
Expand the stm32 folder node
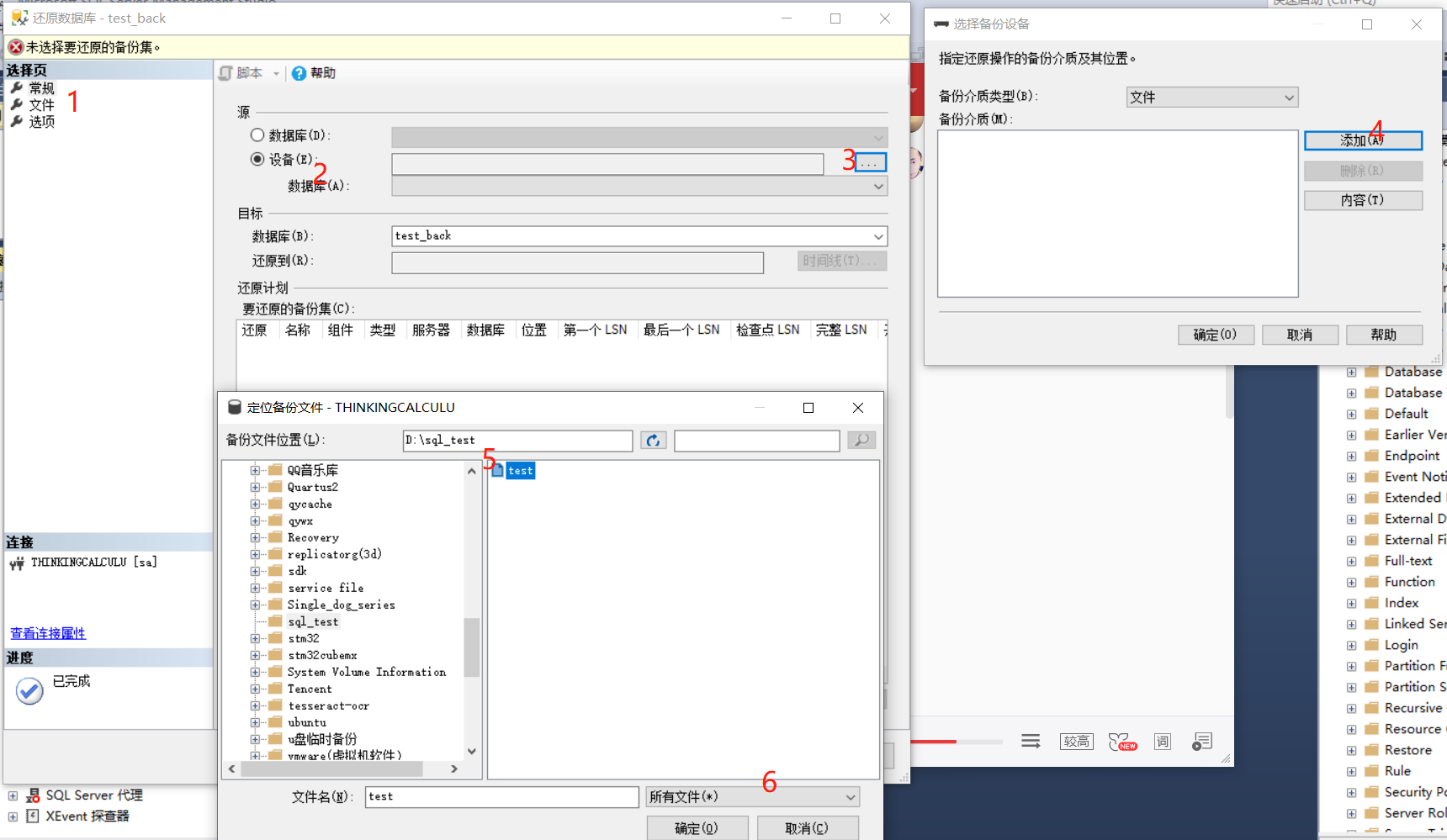(255, 639)
